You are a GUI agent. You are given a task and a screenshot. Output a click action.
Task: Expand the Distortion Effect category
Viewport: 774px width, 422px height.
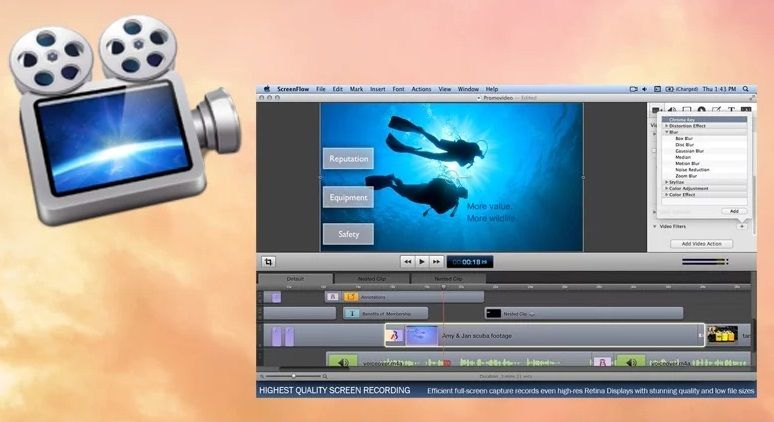tap(666, 126)
